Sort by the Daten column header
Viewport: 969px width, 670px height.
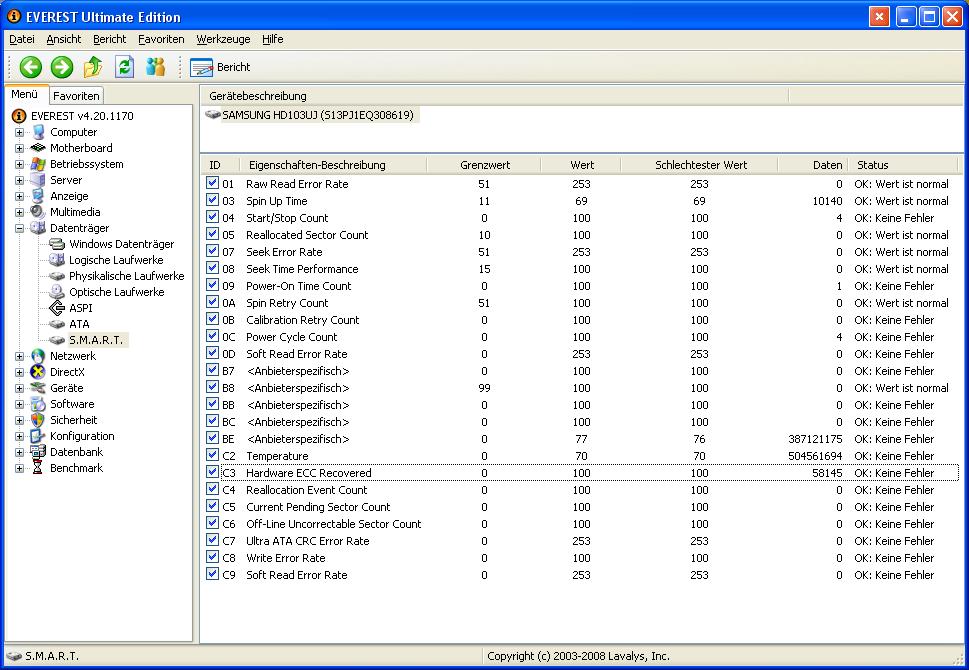click(x=813, y=165)
